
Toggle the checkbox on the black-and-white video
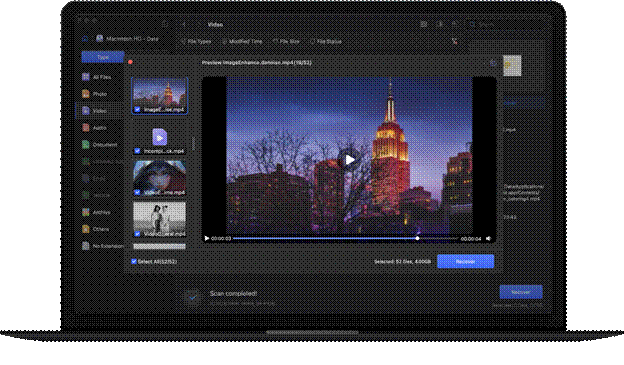tap(137, 234)
